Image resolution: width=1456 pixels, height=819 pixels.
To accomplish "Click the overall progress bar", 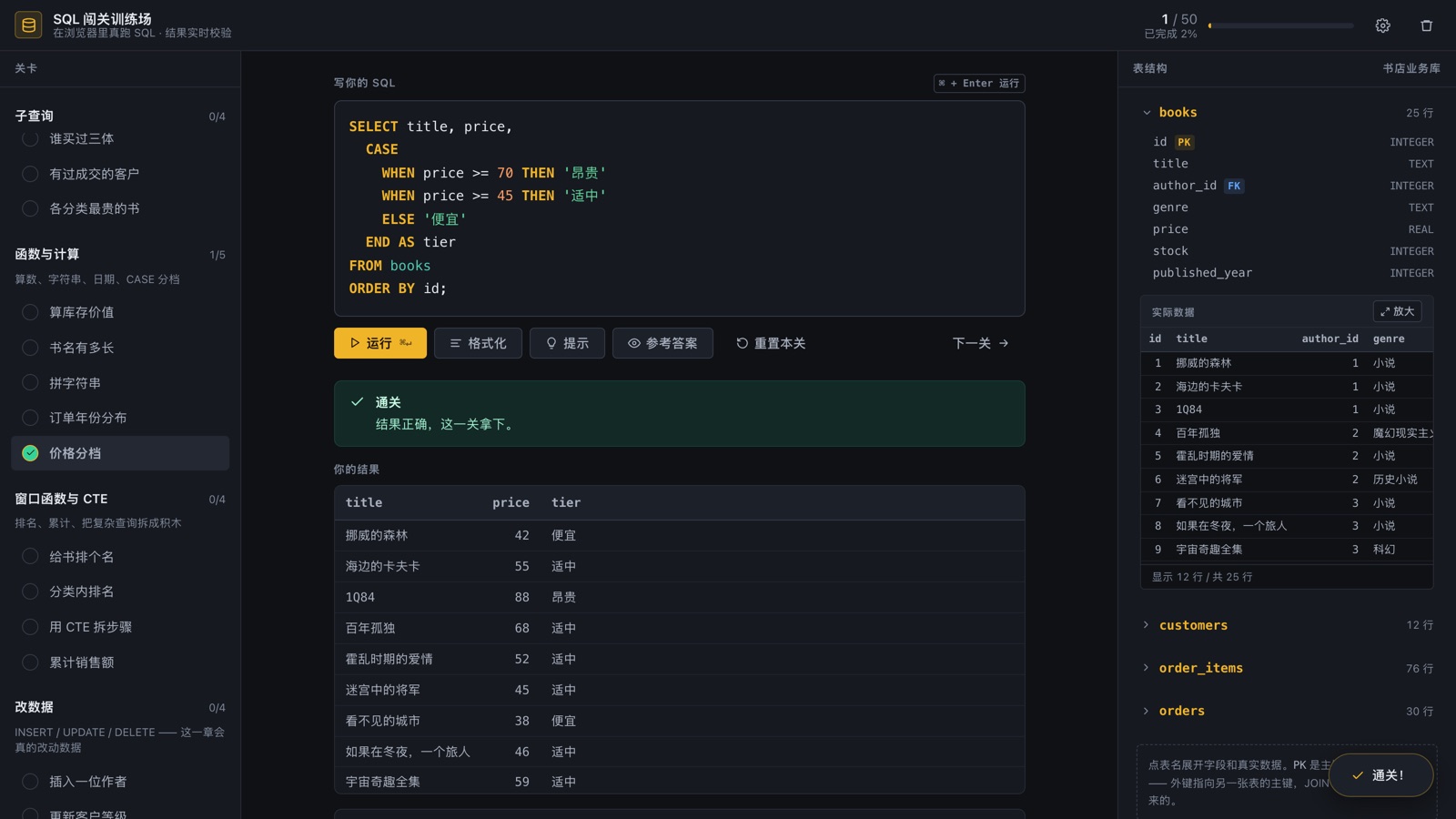I will point(1280,25).
